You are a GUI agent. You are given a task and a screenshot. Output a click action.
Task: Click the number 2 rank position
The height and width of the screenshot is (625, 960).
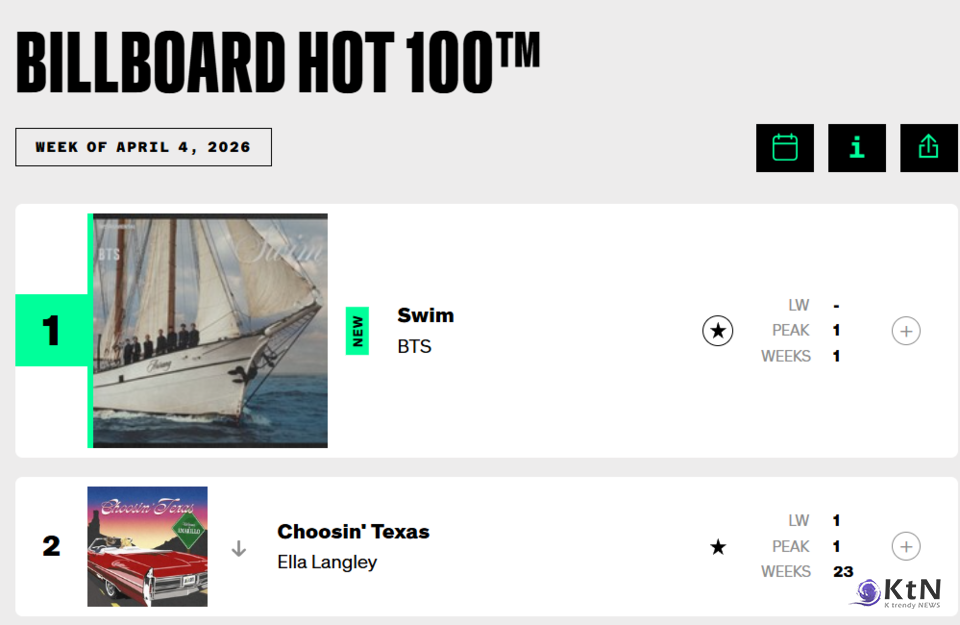51,547
